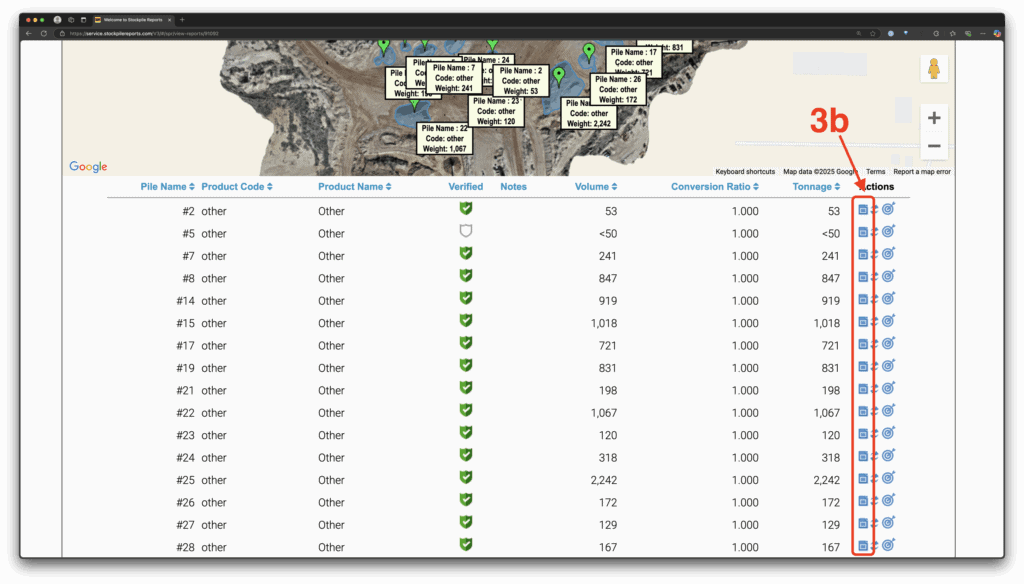The height and width of the screenshot is (584, 1024).
Task: Sort by the Product Code column header
Action: point(236,187)
